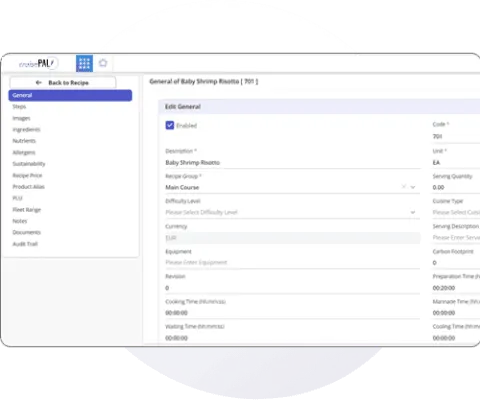Open the Steps section in sidebar
Viewport: 480px width, 400px height.
tap(19, 107)
